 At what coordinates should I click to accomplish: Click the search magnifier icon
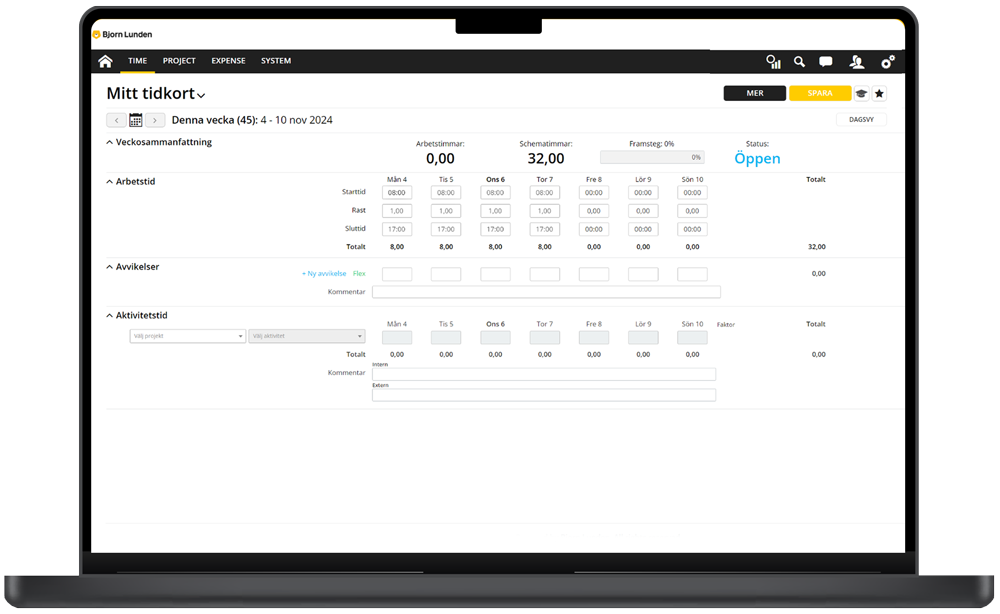click(799, 61)
